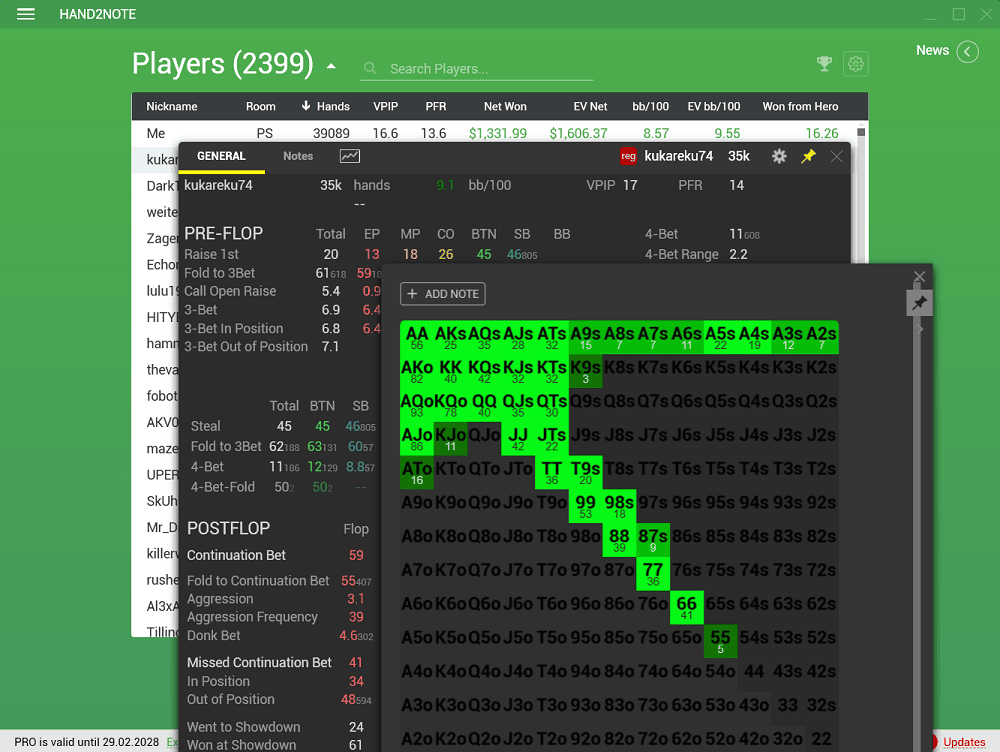Open the graph tab in player popup
Viewport: 1000px width, 752px height.
click(349, 156)
